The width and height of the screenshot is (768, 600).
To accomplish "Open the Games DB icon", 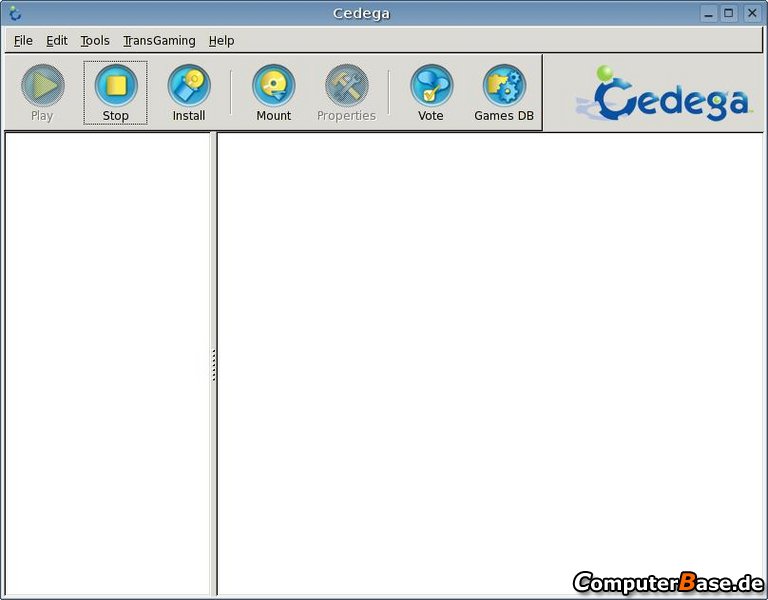I will tap(504, 86).
